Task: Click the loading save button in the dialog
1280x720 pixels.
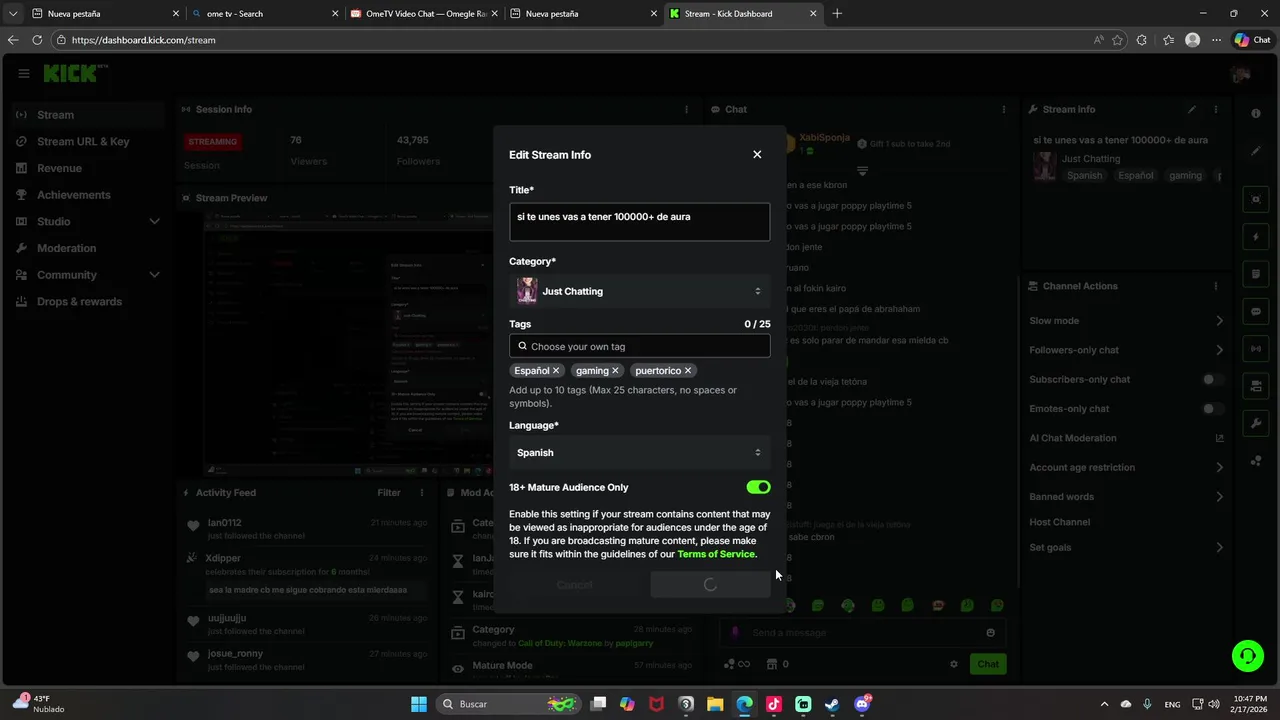Action: (710, 585)
